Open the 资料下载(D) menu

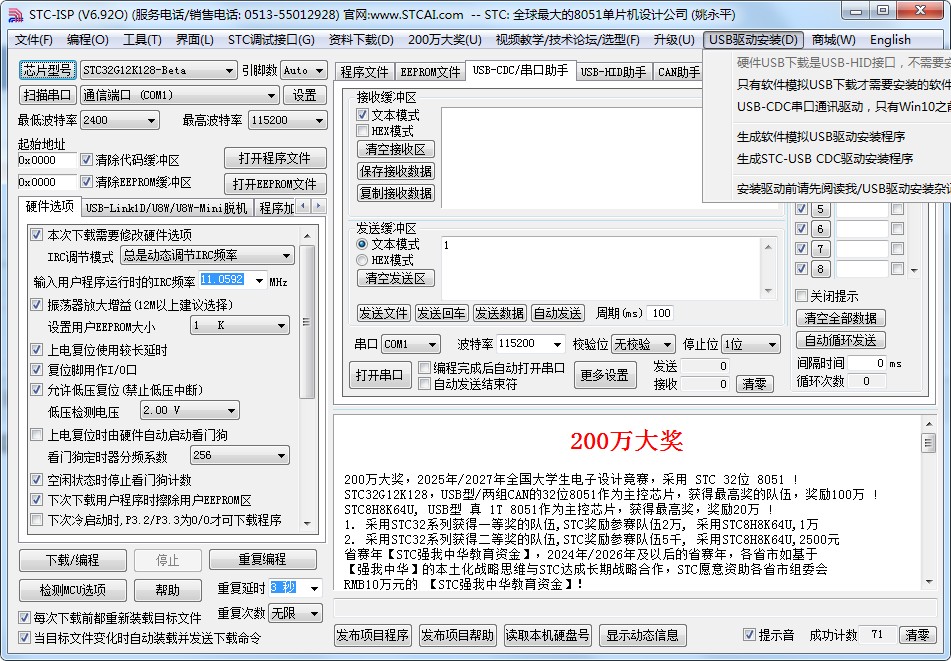click(361, 40)
